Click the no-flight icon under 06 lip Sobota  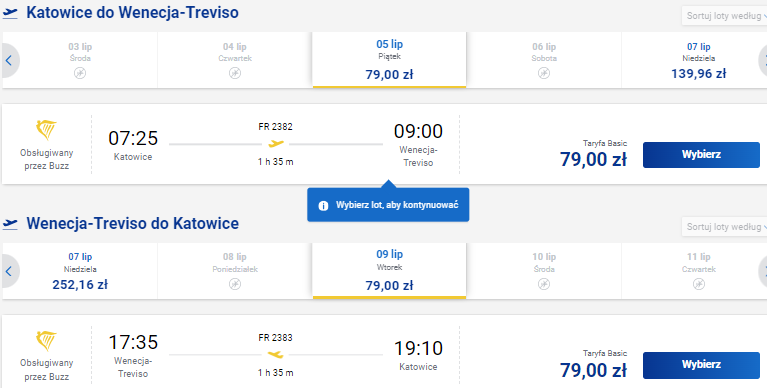(x=544, y=73)
